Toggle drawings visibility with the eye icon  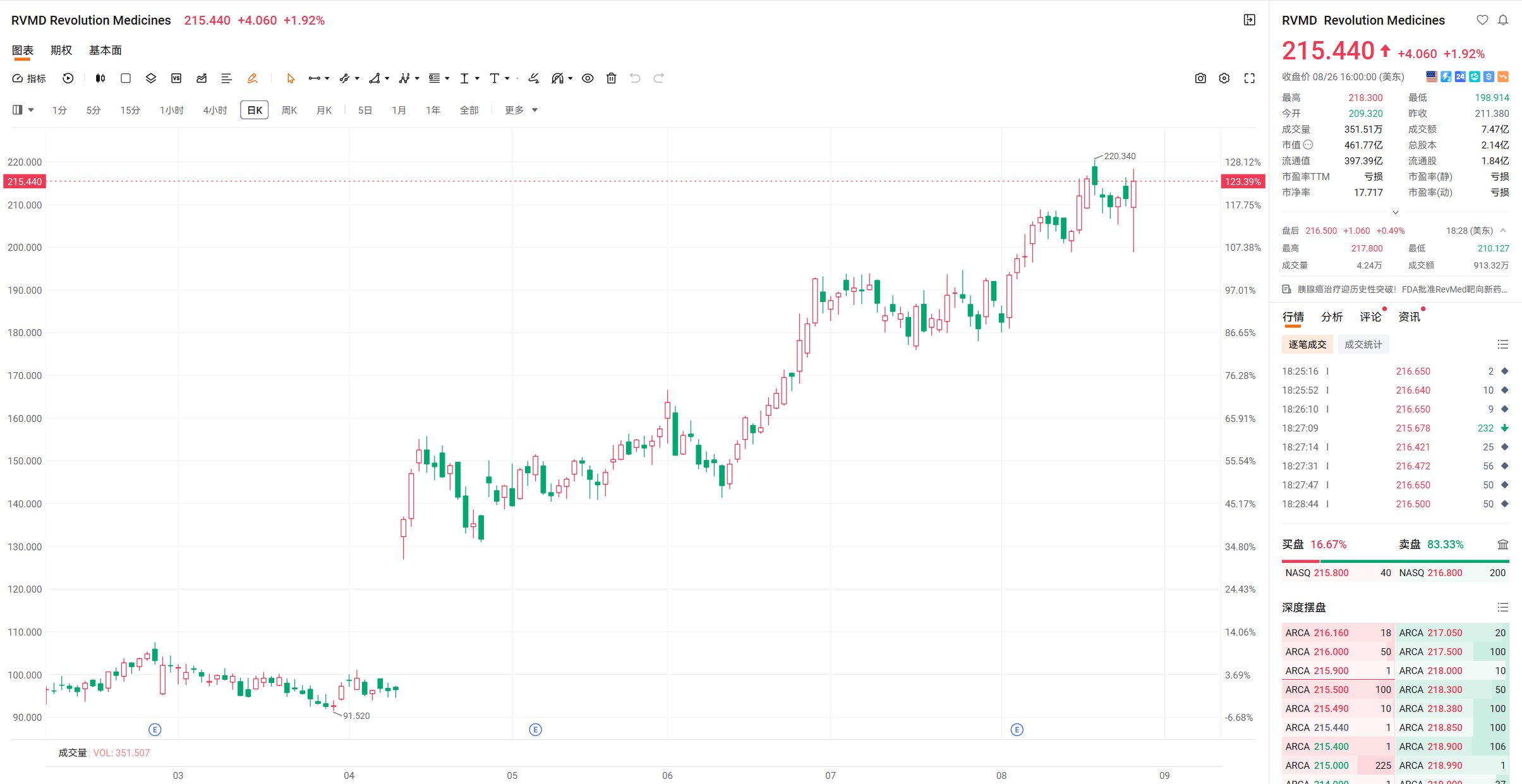pos(588,78)
